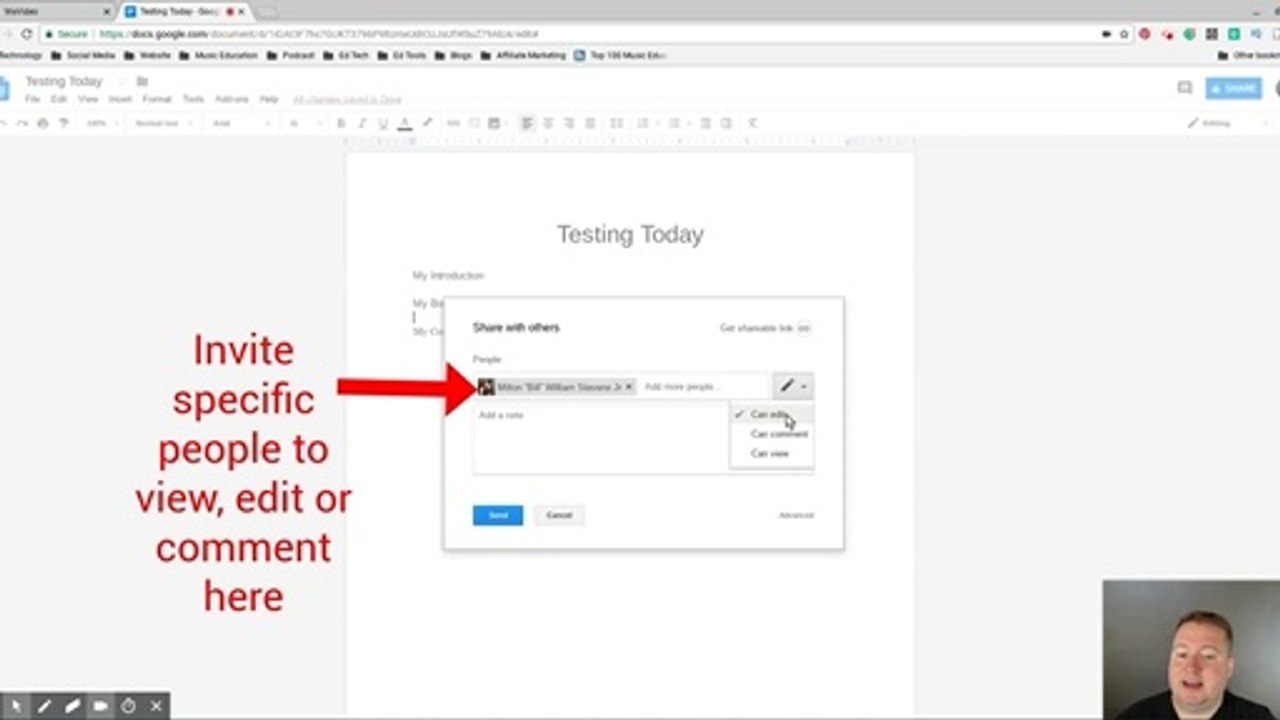Open the Advanced sharing link
1280x720 pixels.
[x=796, y=515]
